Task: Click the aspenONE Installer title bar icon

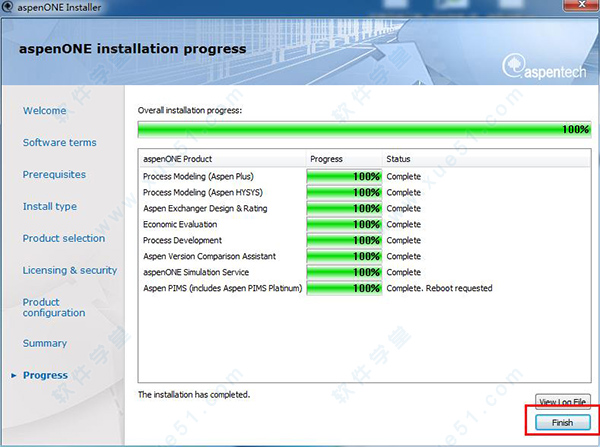Action: tap(7, 7)
